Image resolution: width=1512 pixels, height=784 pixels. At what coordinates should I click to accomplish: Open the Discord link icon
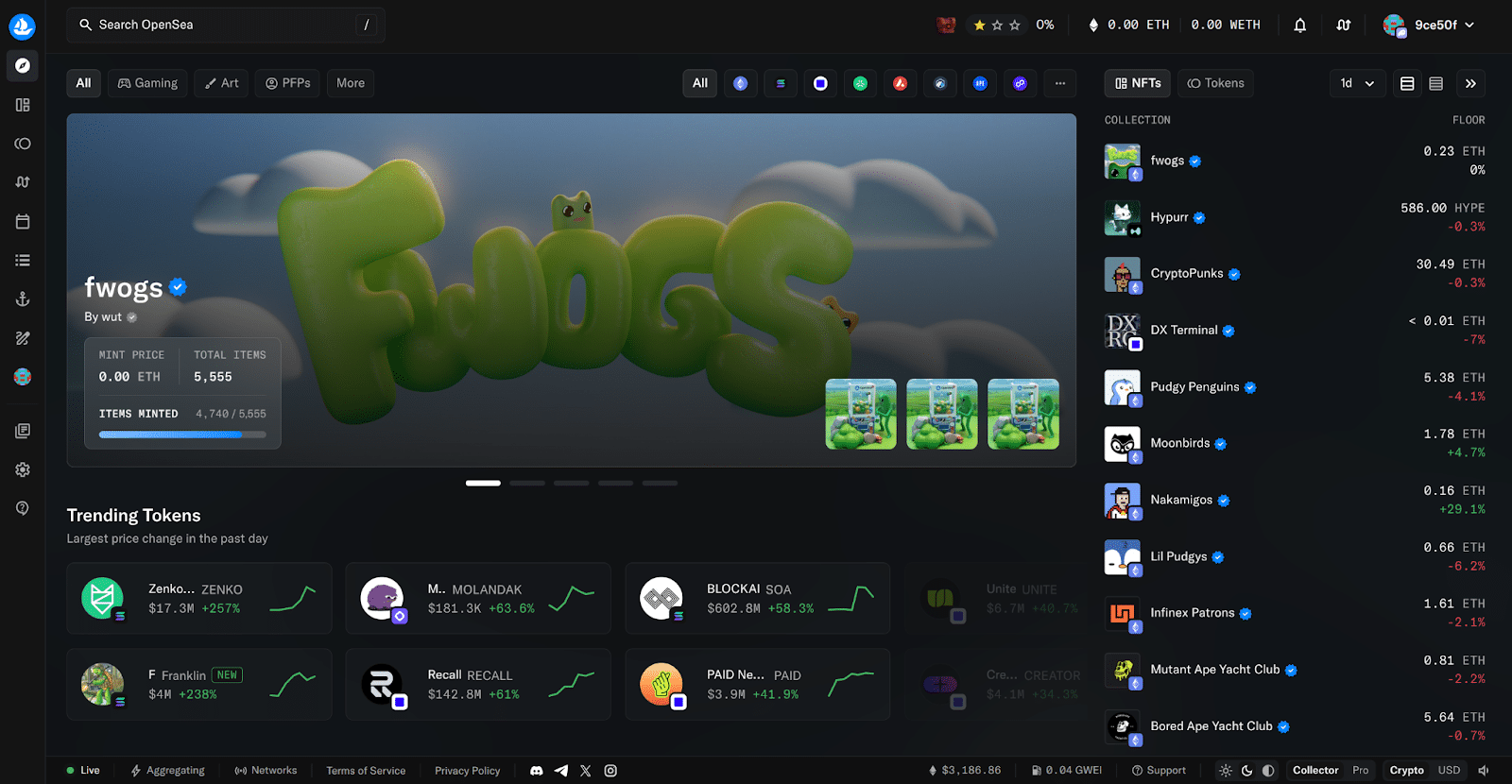[x=537, y=771]
